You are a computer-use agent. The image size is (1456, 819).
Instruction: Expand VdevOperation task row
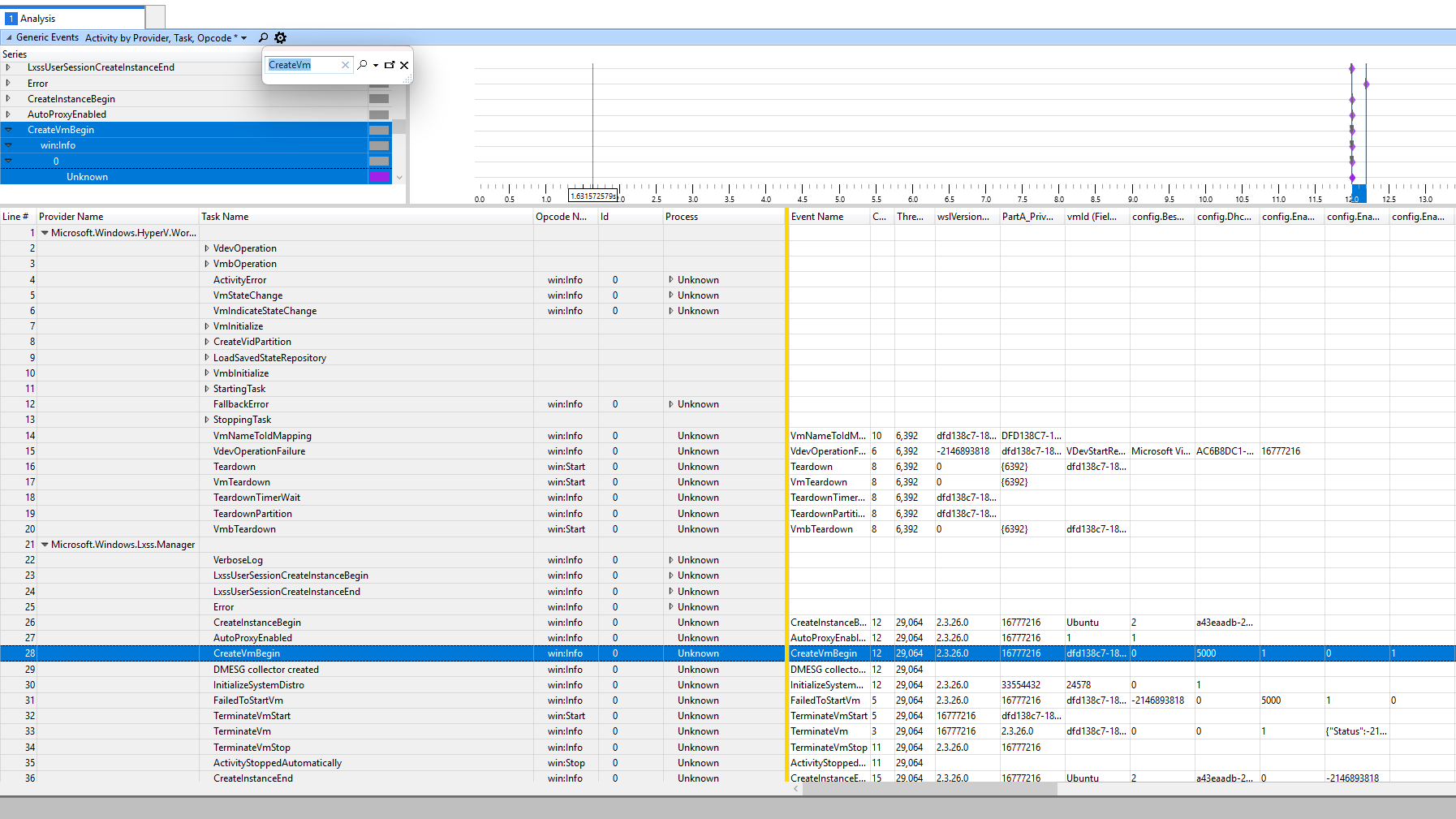click(207, 248)
